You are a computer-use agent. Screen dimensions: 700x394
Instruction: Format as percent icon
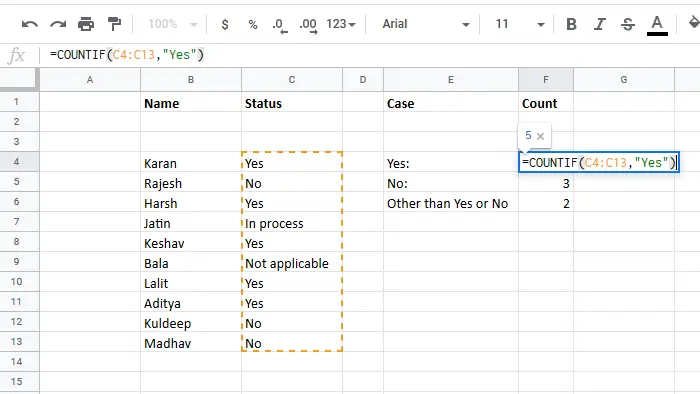[253, 24]
